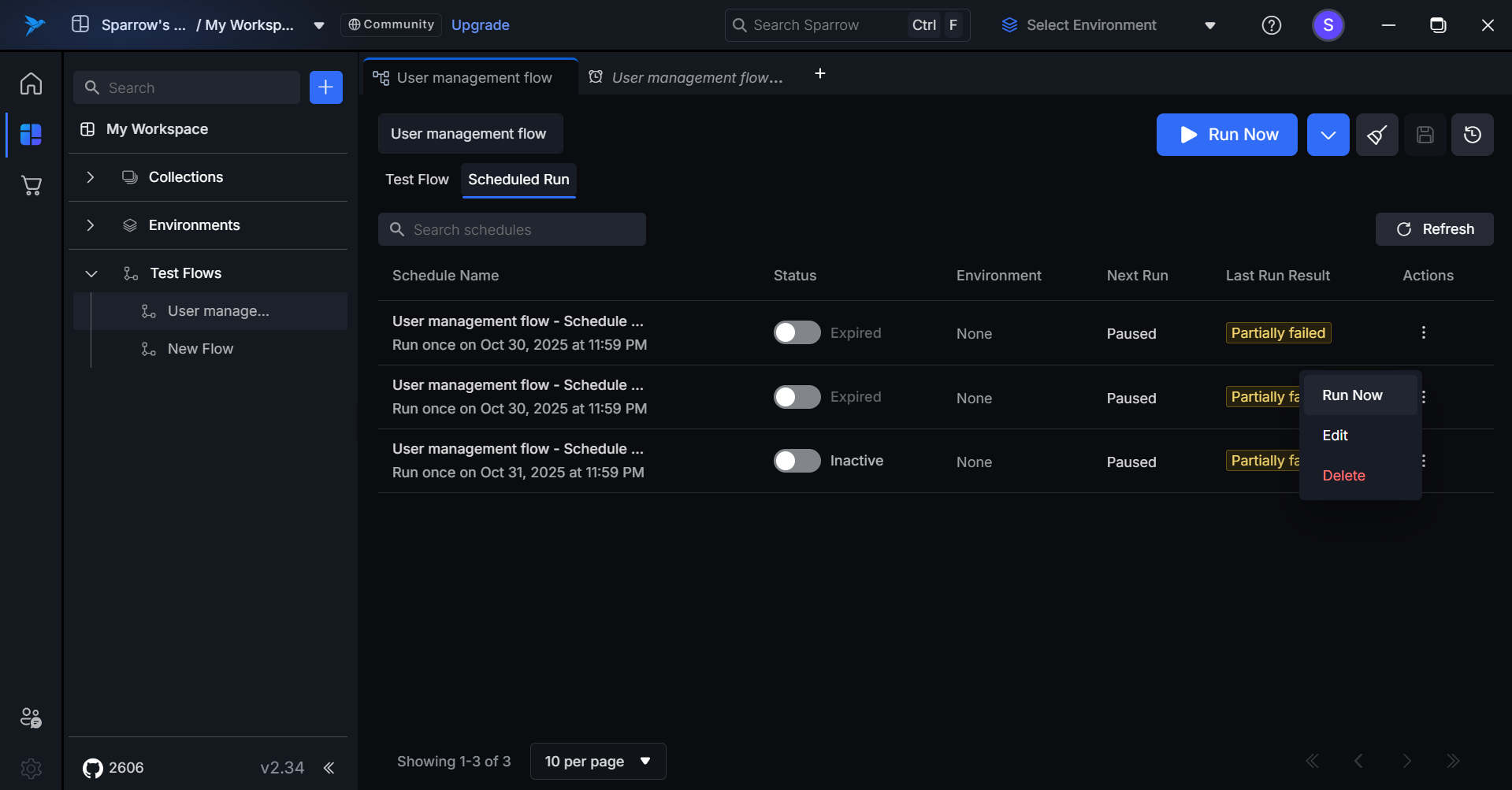The width and height of the screenshot is (1512, 790).
Task: Open the settings gear icon
Action: [31, 768]
